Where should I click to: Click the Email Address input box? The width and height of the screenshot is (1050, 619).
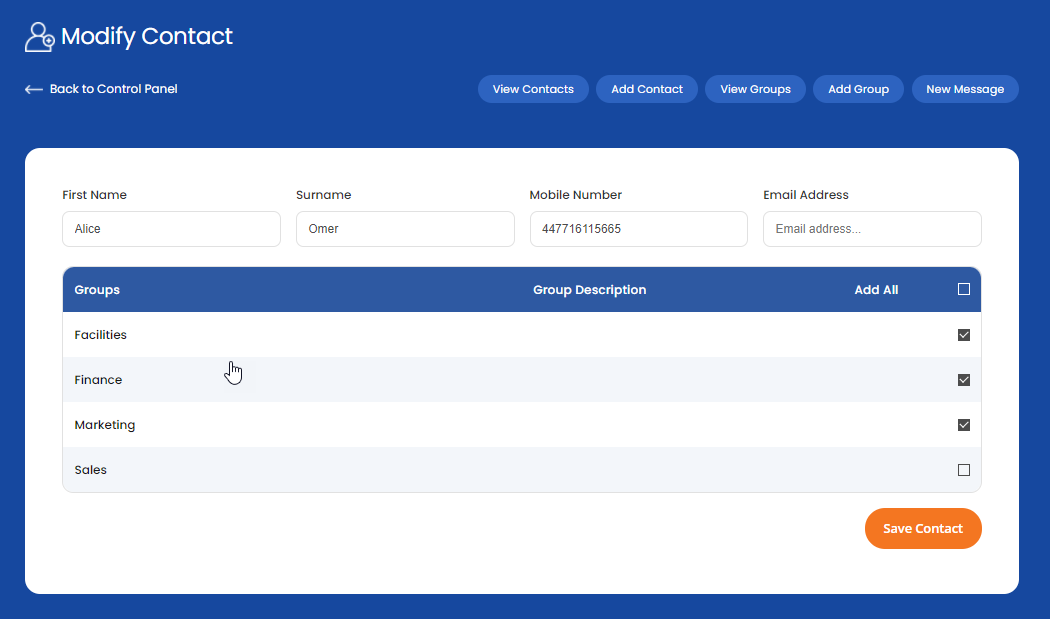coord(872,229)
